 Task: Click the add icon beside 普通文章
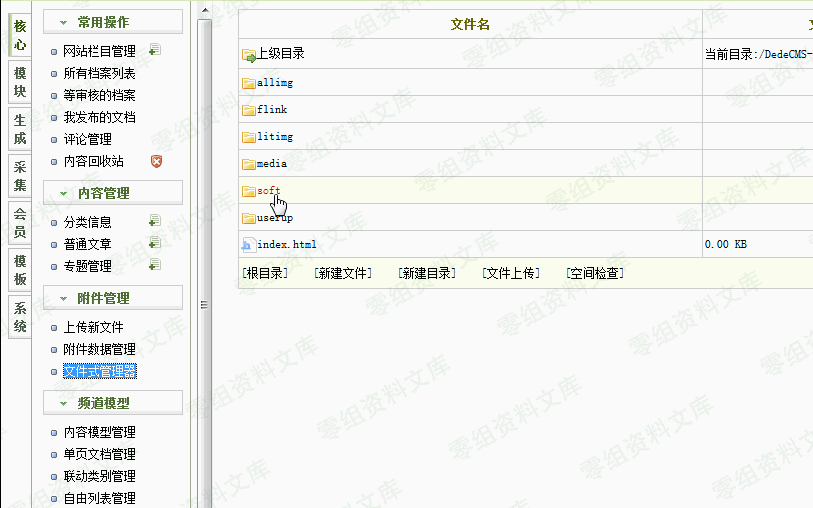pyautogui.click(x=154, y=243)
